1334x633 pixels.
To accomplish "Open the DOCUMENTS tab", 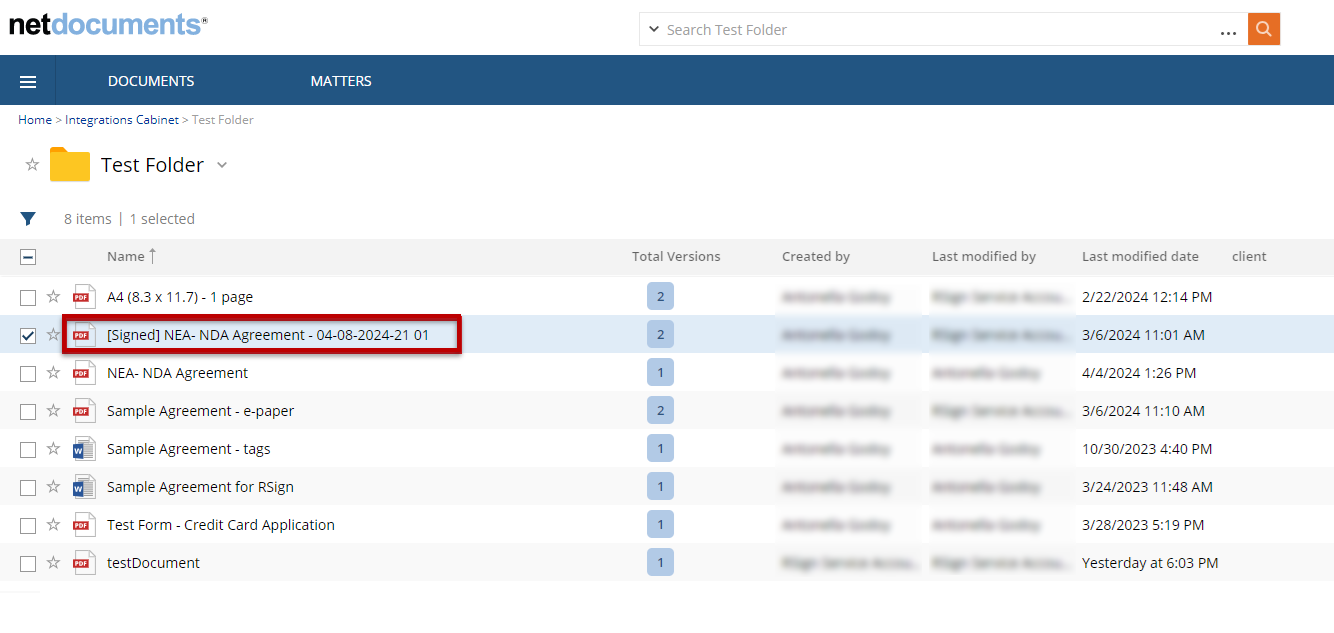I will 151,81.
